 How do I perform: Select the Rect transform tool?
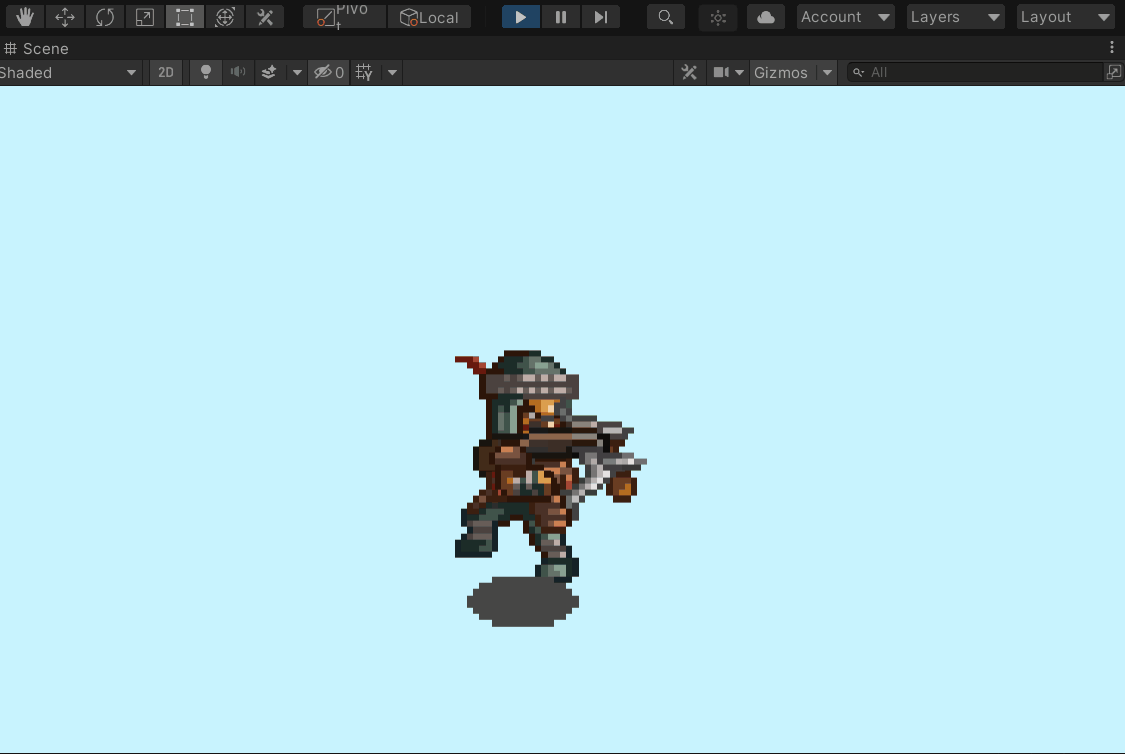[185, 17]
